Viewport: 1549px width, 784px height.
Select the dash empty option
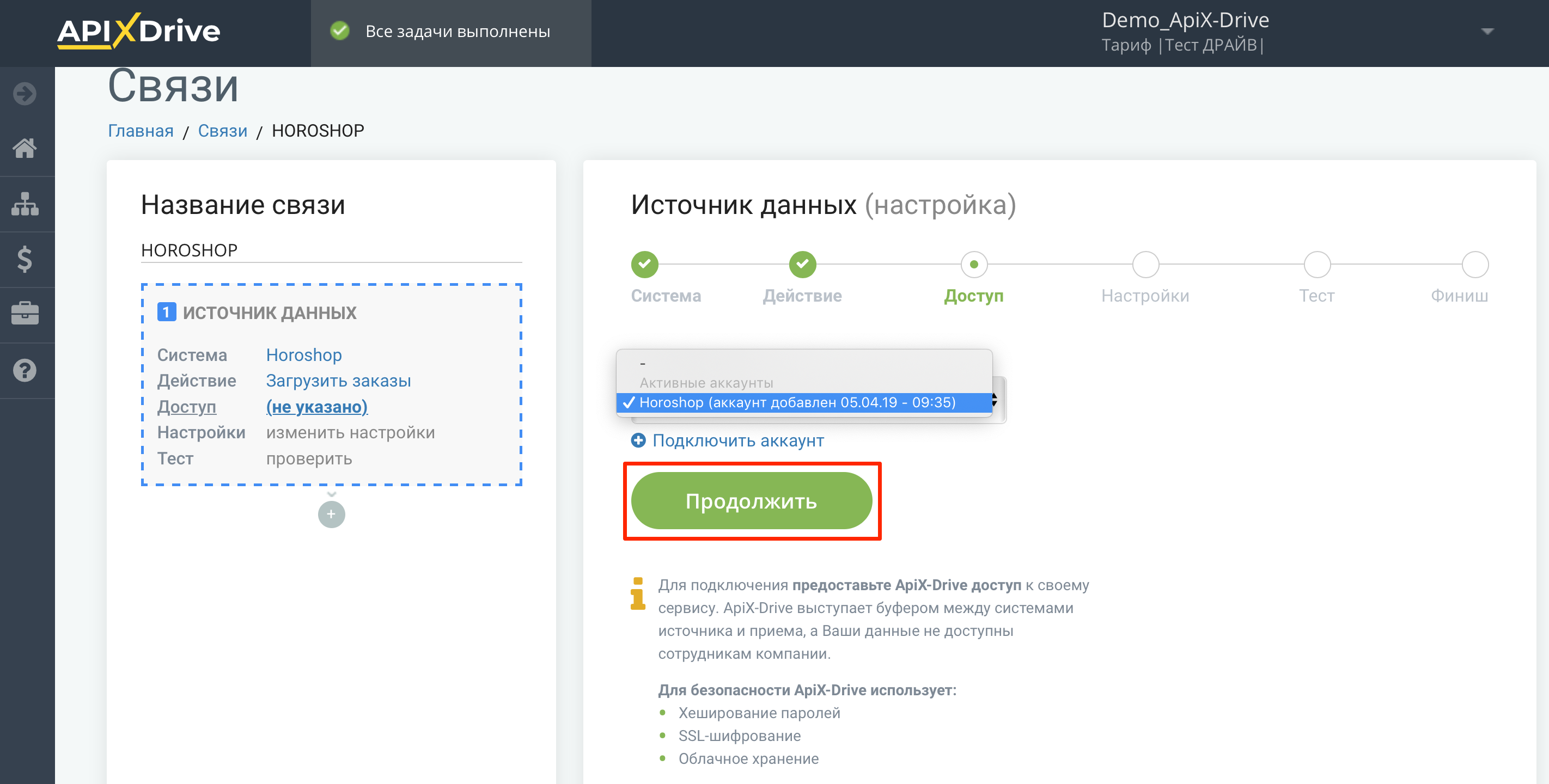click(804, 363)
